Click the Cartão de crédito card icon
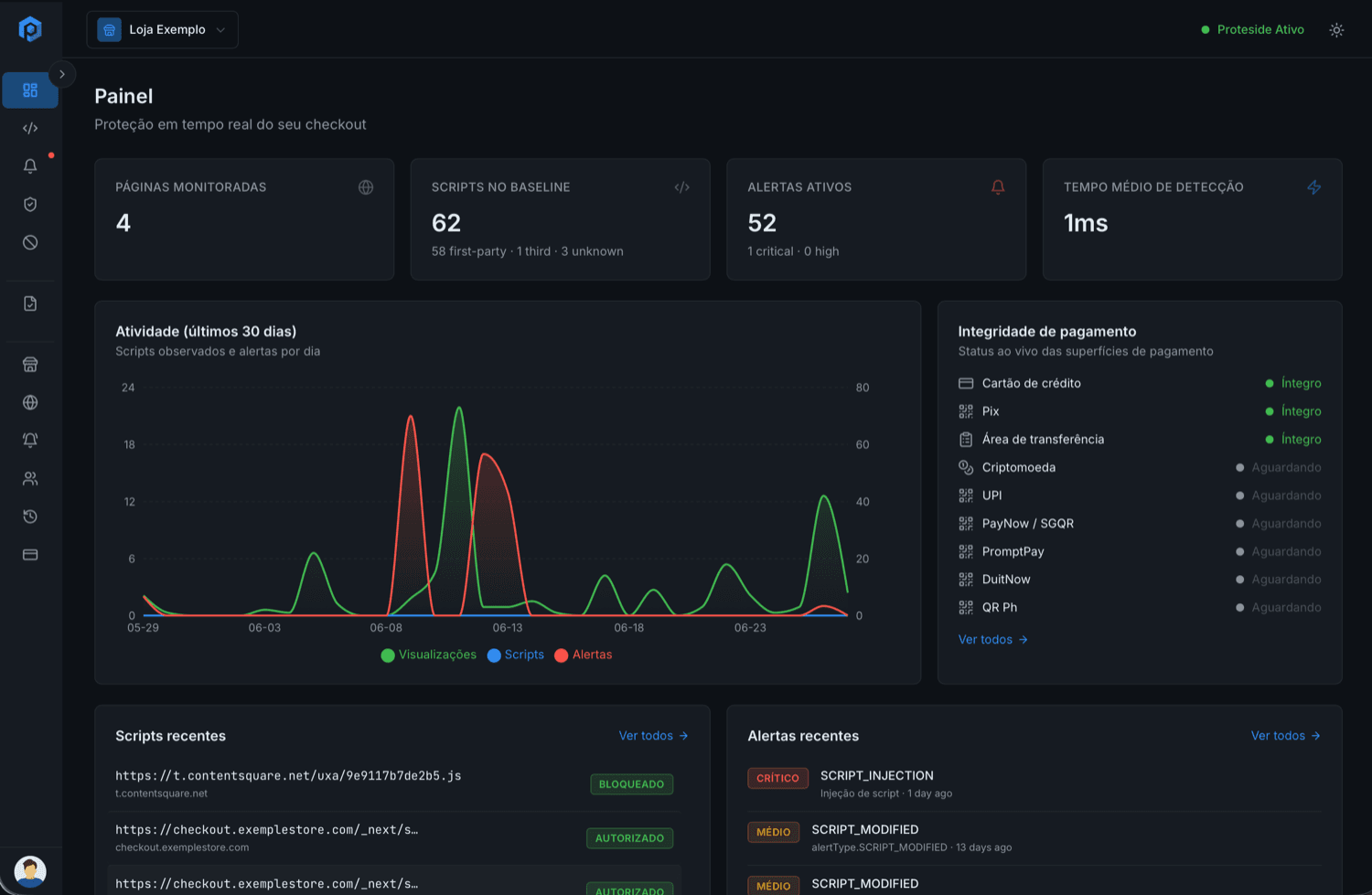 click(x=966, y=383)
